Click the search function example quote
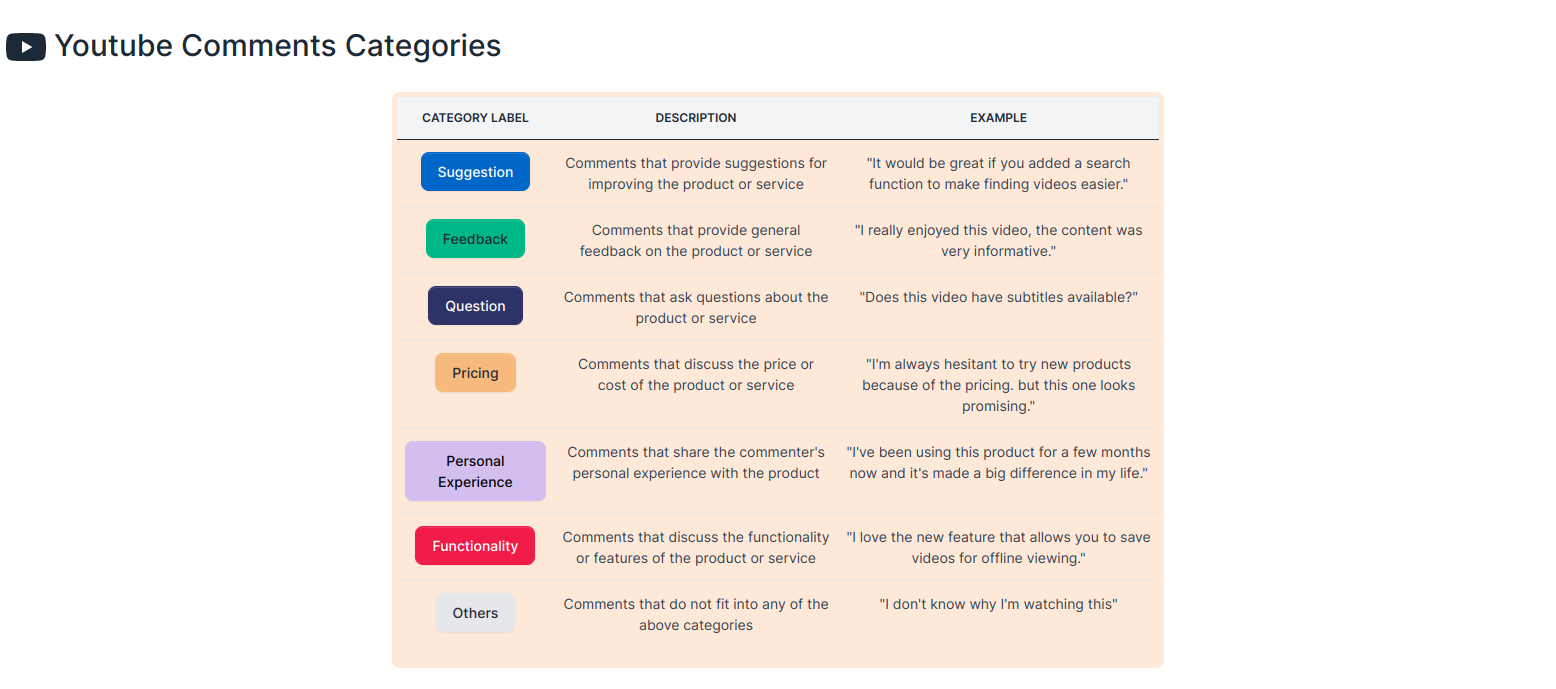This screenshot has width=1556, height=689. tap(998, 173)
